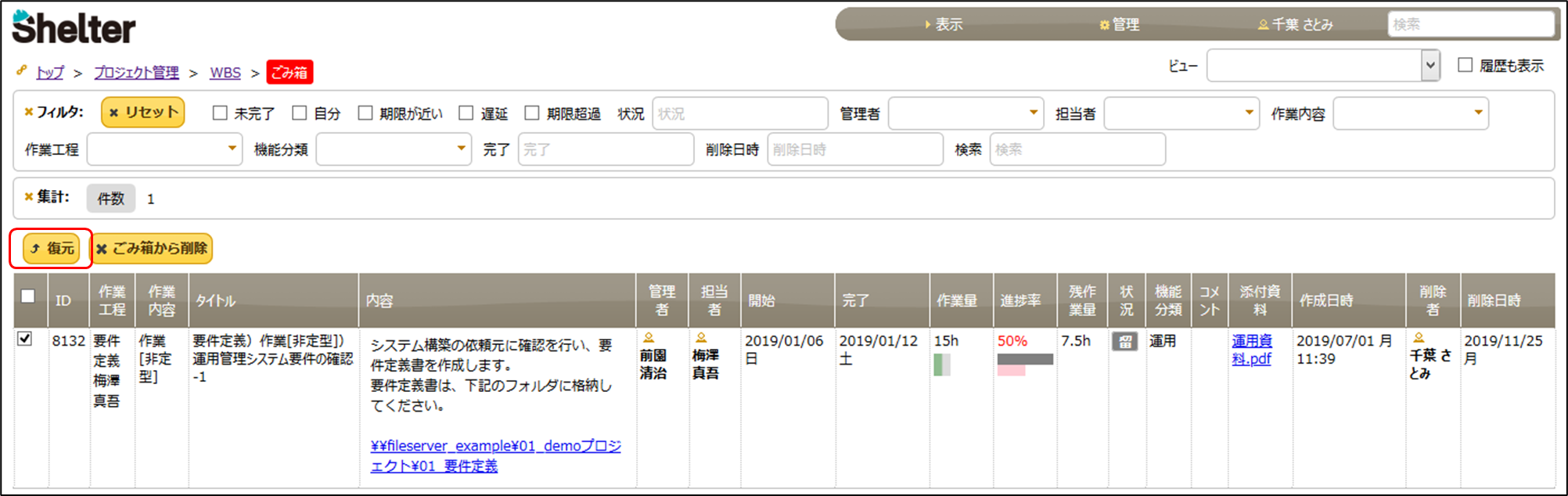Image resolution: width=1568 pixels, height=496 pixels.
Task: Open the ビュー dropdown
Action: [1323, 66]
